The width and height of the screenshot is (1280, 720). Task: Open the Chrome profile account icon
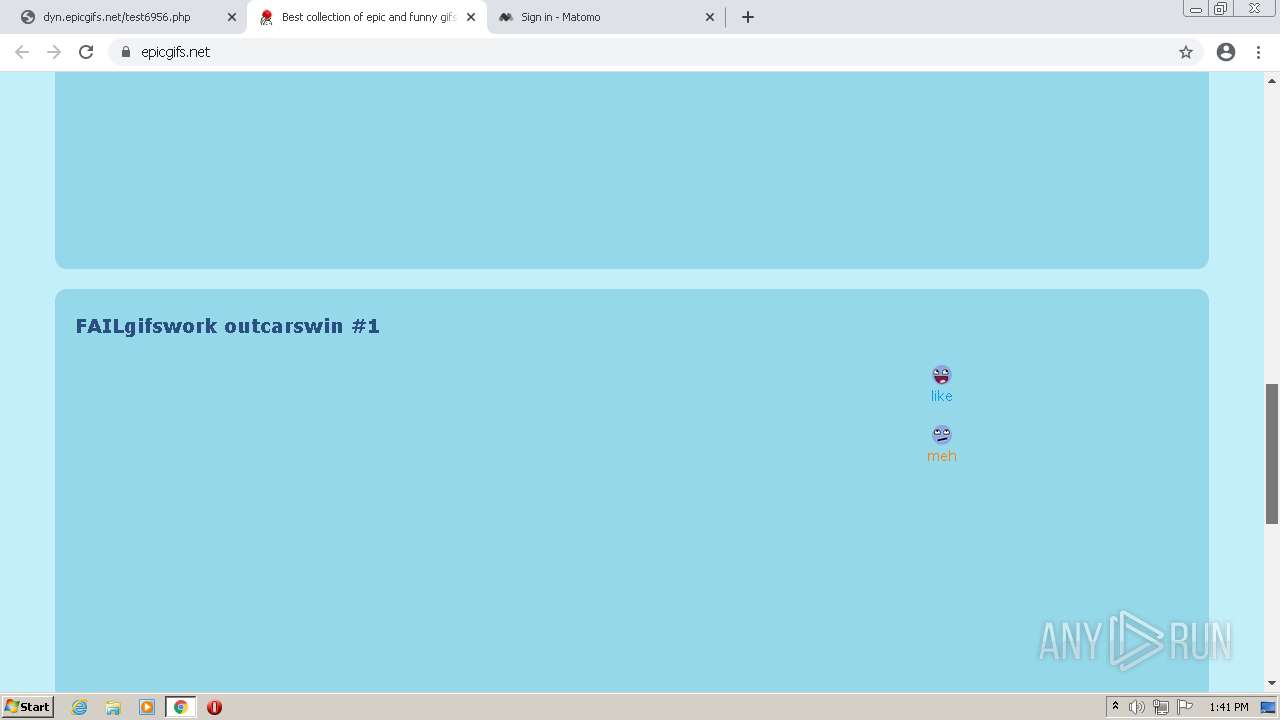(x=1226, y=52)
